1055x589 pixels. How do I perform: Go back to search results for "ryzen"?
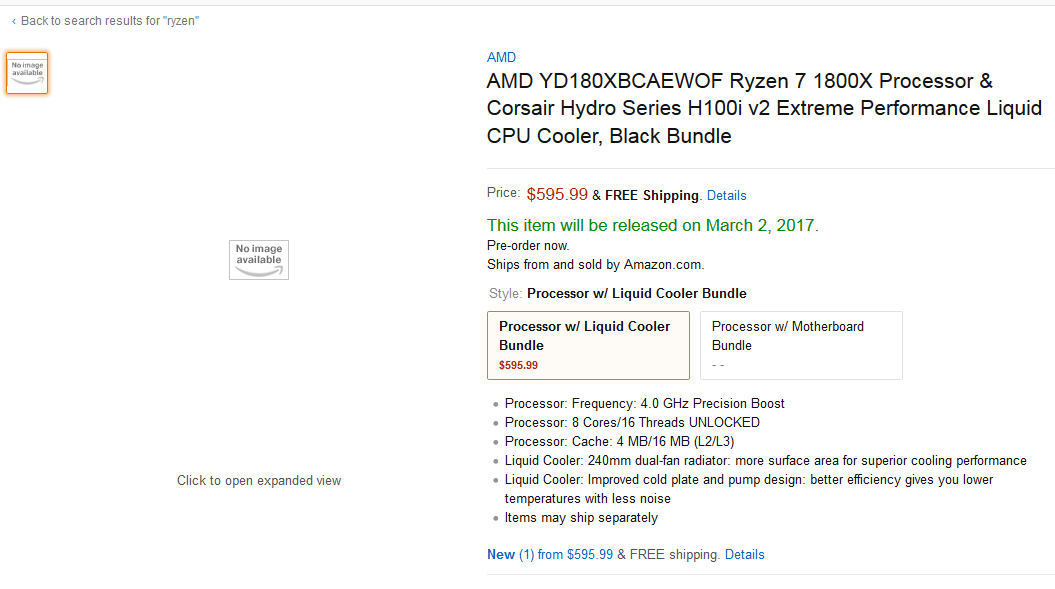[x=110, y=21]
